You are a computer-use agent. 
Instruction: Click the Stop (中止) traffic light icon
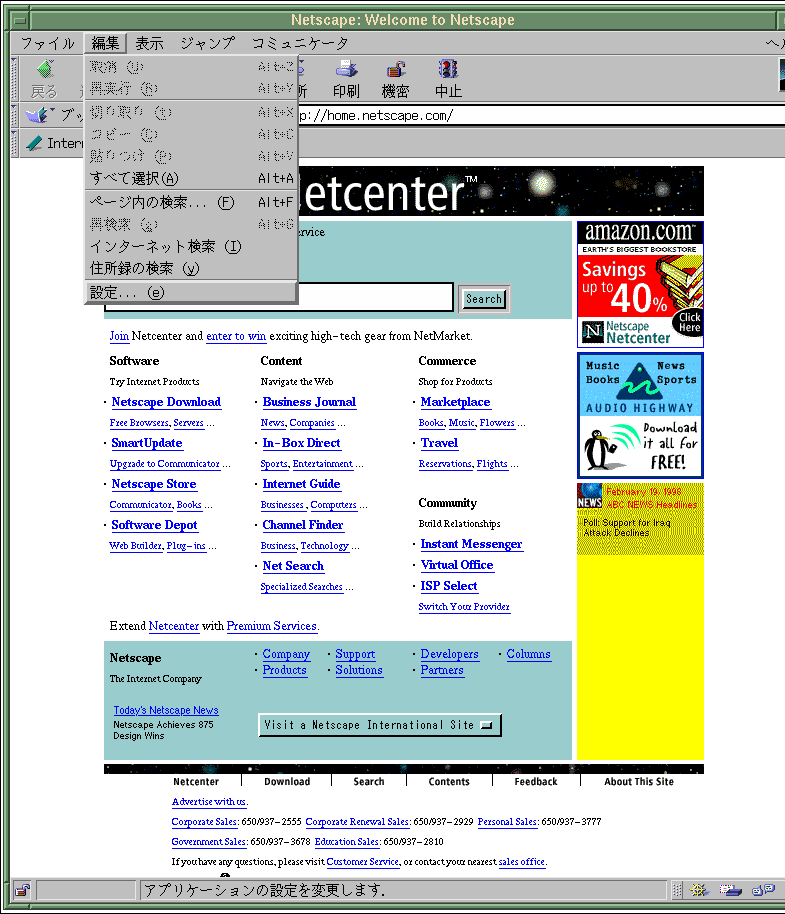point(448,69)
